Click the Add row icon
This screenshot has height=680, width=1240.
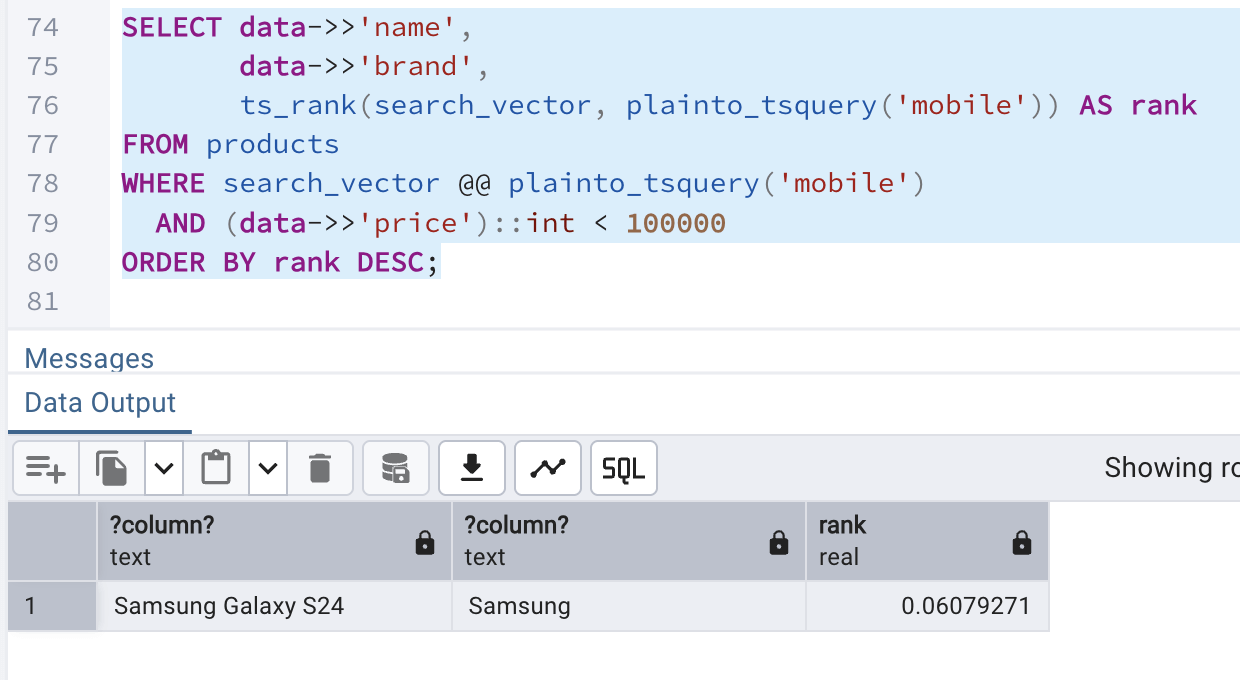(x=45, y=468)
